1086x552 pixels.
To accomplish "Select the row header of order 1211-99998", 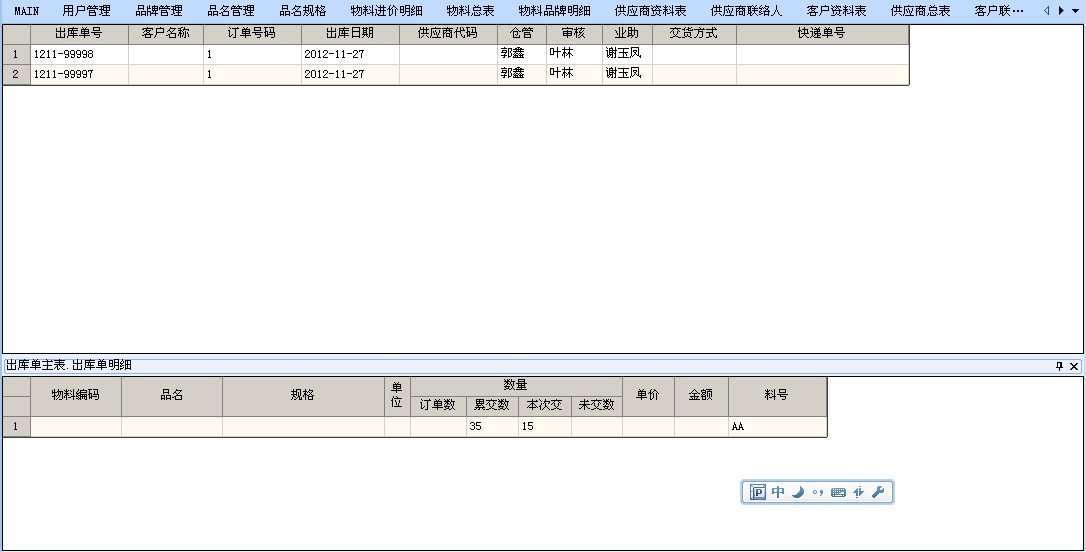I will click(16, 54).
